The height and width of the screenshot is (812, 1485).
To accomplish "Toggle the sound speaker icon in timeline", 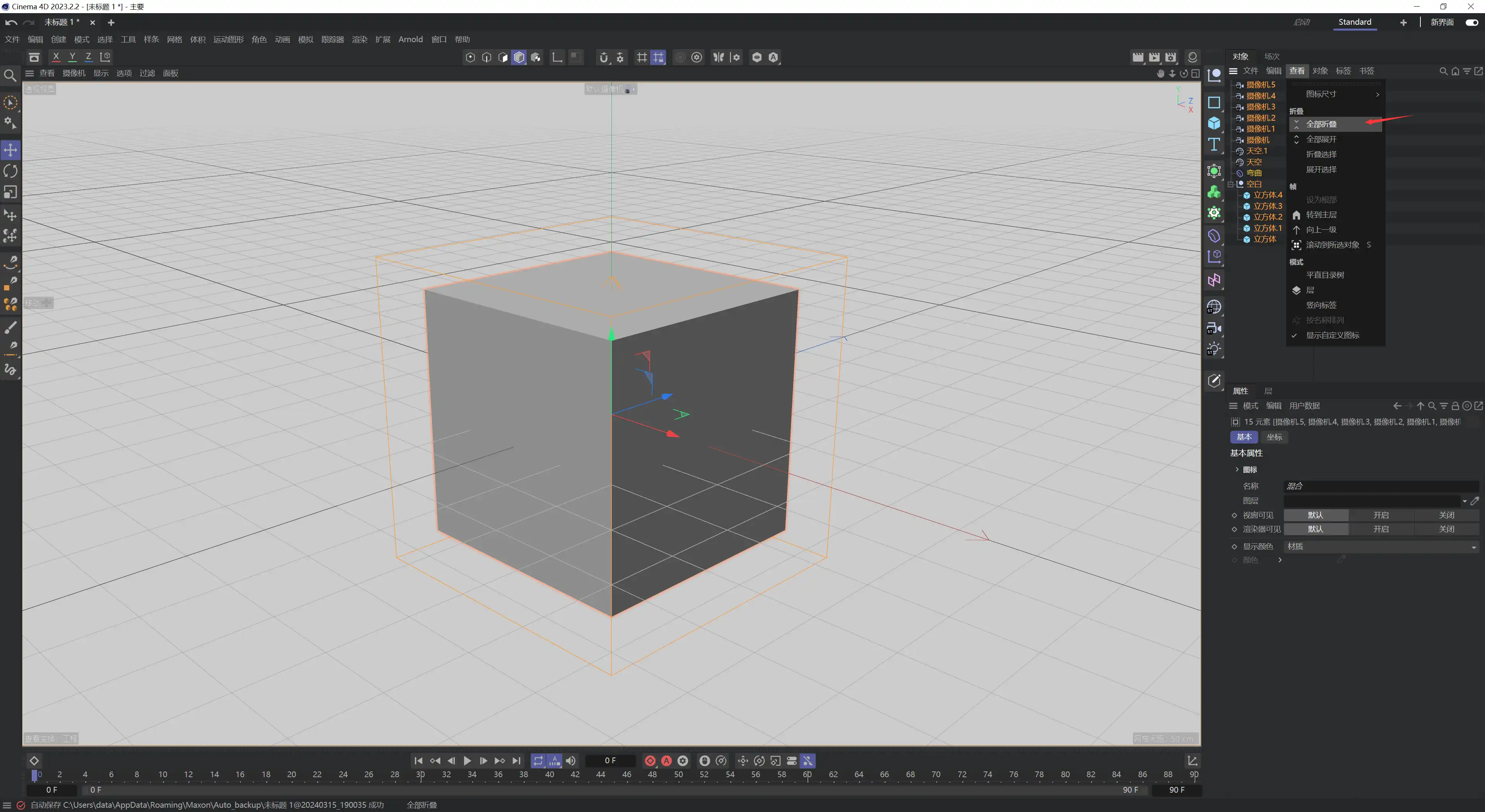I will 571,761.
